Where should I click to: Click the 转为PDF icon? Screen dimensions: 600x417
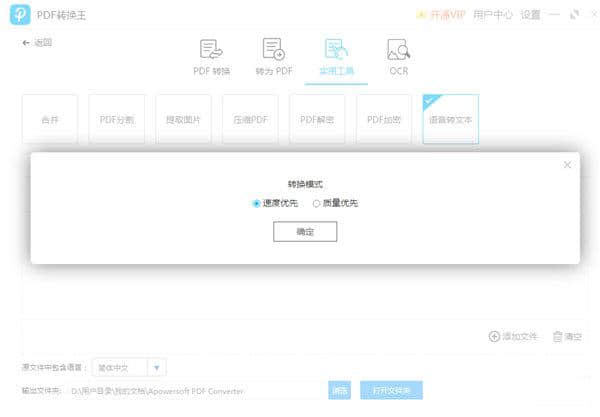click(x=273, y=50)
